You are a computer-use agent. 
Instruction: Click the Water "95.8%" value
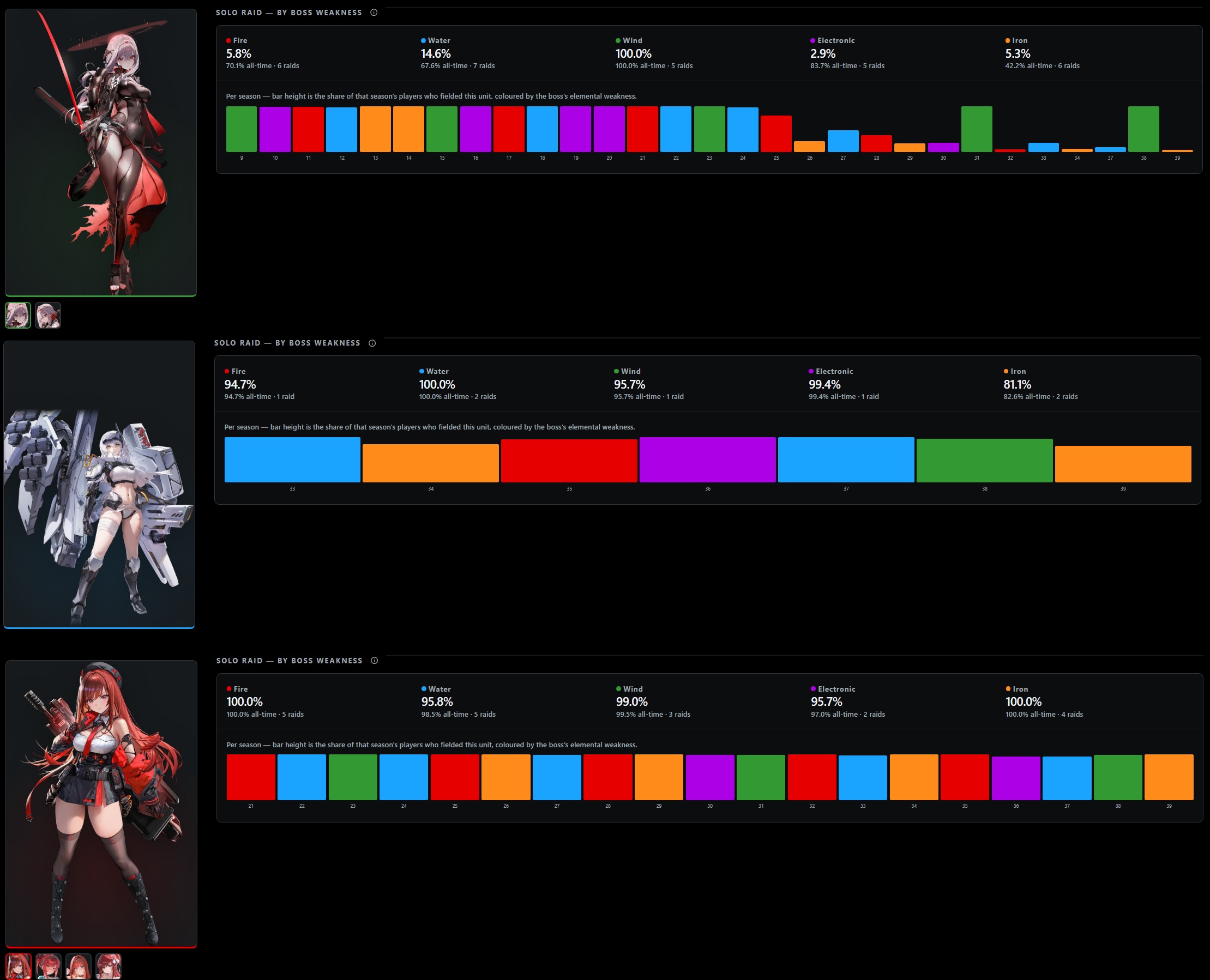coord(437,701)
